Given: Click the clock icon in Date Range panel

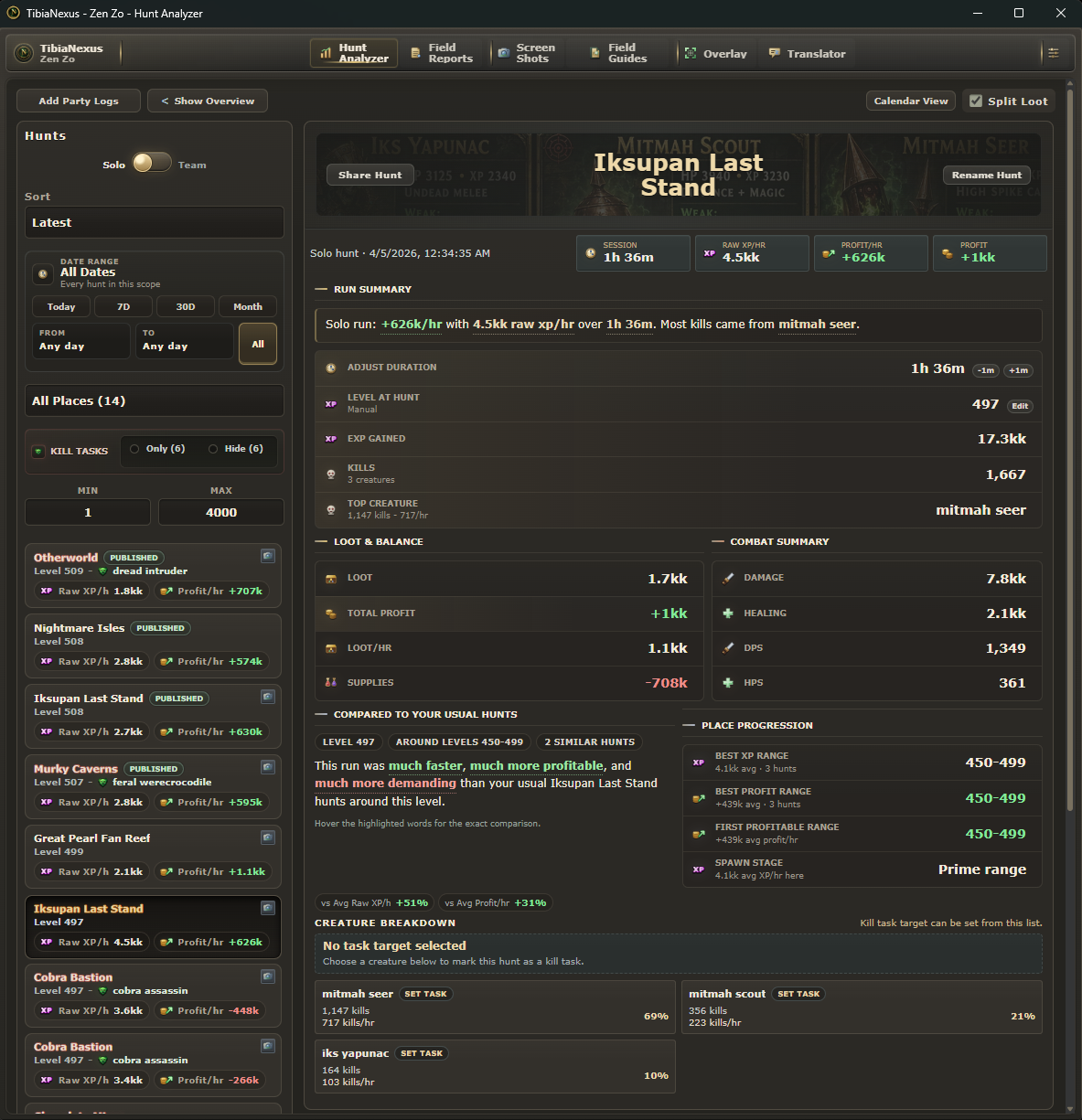Looking at the screenshot, I should click(42, 273).
